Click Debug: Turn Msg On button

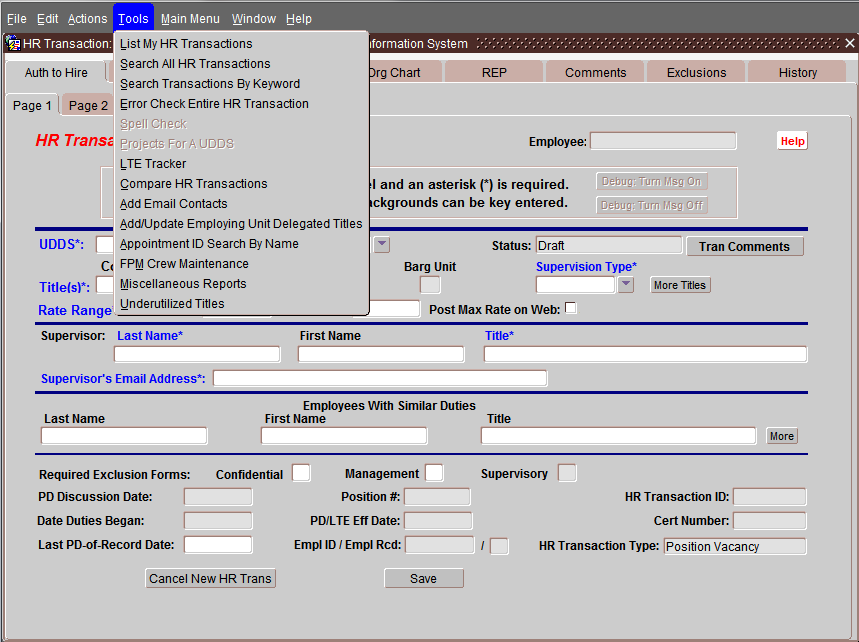tap(652, 181)
